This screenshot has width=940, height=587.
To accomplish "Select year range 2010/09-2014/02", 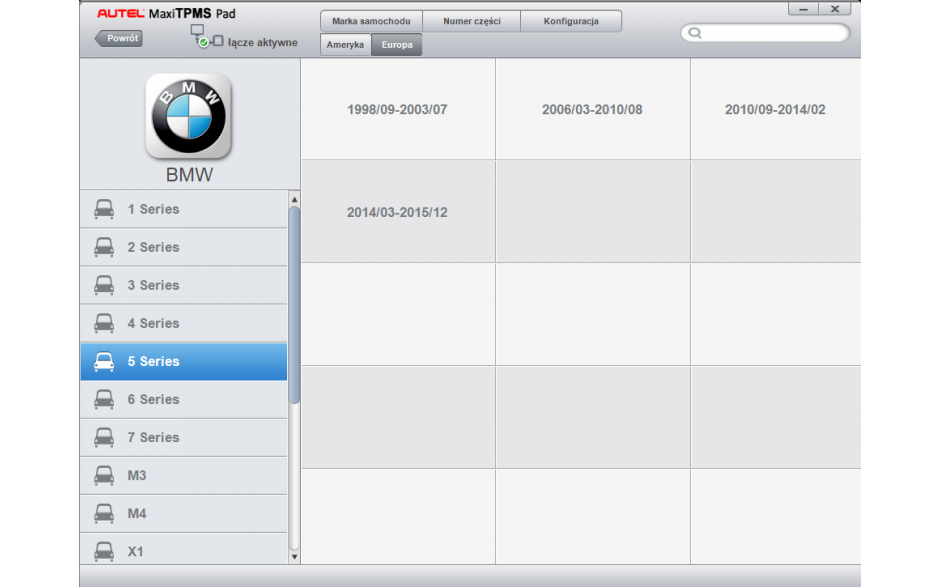I will [x=776, y=109].
